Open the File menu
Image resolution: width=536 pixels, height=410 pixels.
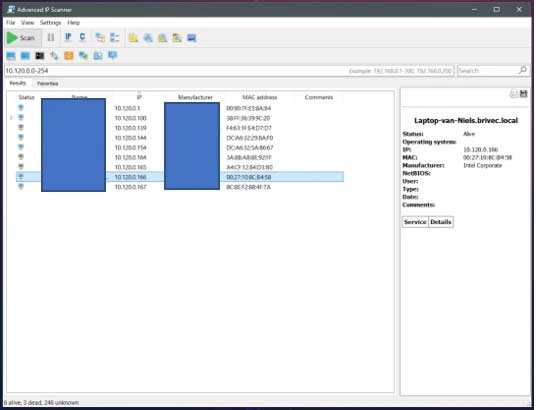click(11, 23)
